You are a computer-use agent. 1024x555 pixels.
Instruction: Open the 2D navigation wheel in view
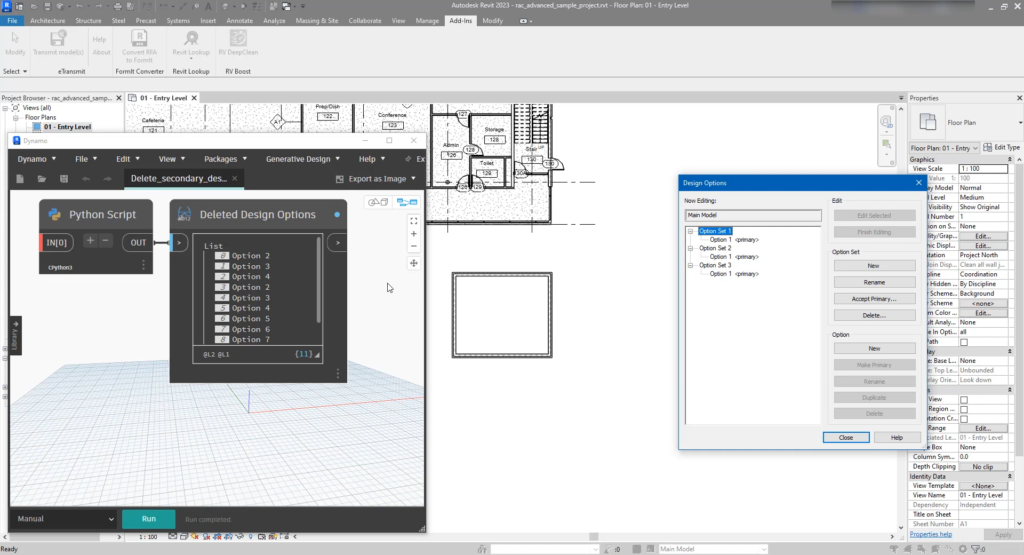click(886, 122)
